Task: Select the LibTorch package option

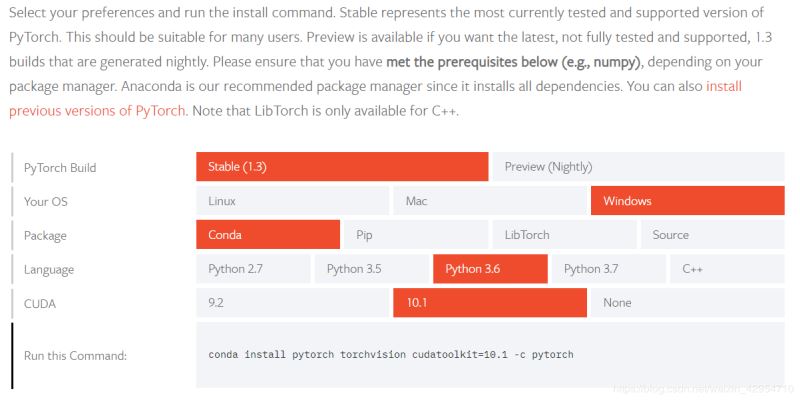Action: pos(563,235)
